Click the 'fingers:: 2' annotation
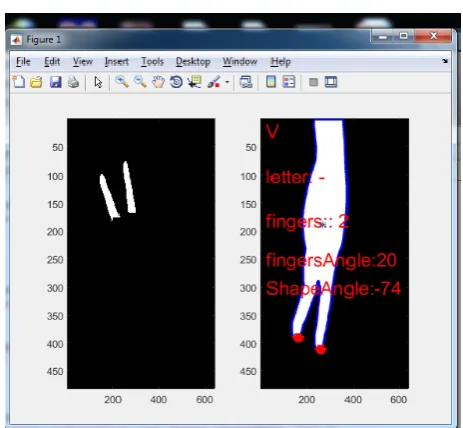The height and width of the screenshot is (428, 463). (x=307, y=222)
